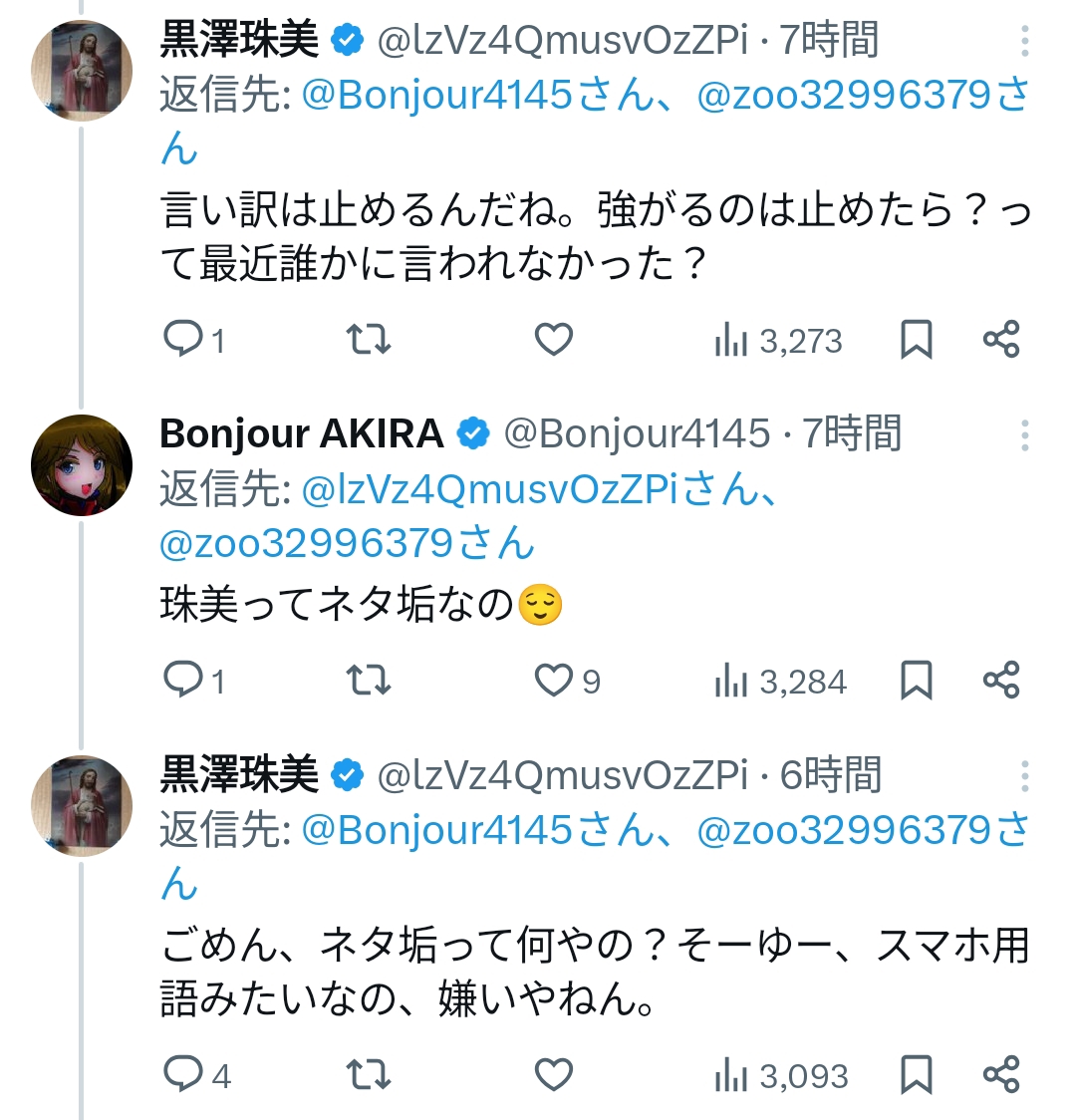Reply to Bonjour AKIRA's tweet
1076x1120 pixels.
click(x=184, y=682)
